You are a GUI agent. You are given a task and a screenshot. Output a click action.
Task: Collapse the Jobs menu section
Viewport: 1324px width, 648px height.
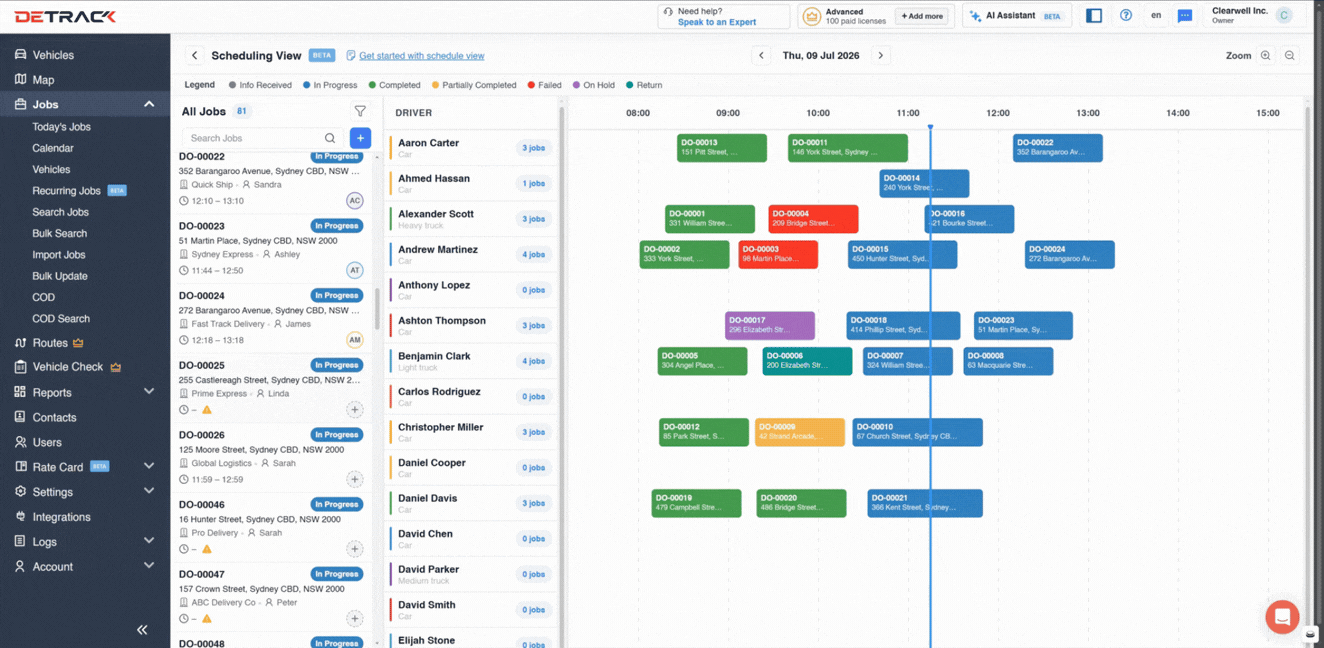coord(149,104)
